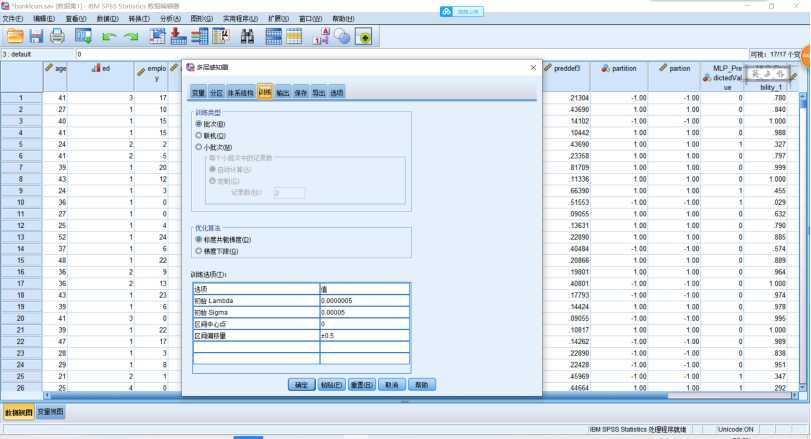Open the 导出 tab in the dialog
The width and height of the screenshot is (811, 439).
319,93
